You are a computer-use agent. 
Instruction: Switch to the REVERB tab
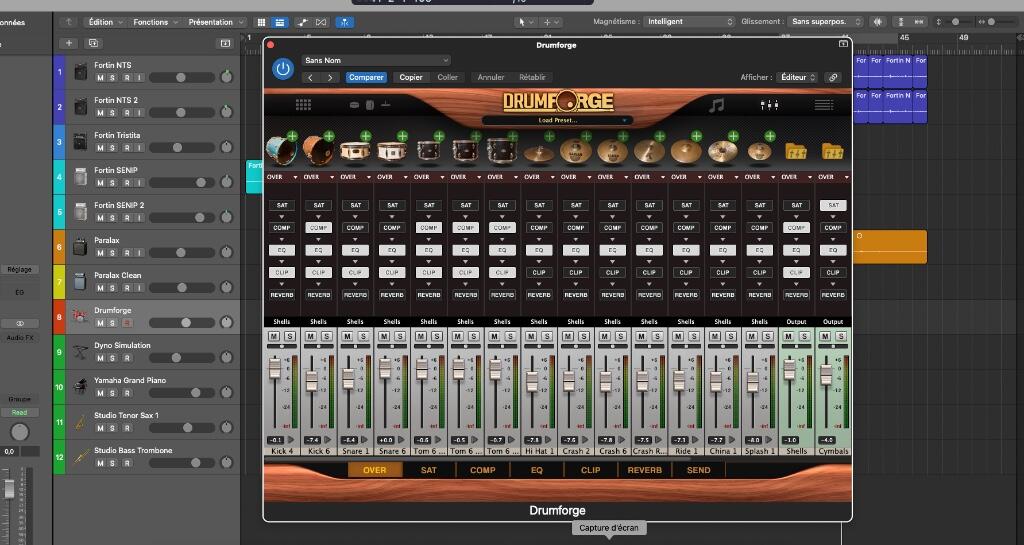(x=645, y=470)
